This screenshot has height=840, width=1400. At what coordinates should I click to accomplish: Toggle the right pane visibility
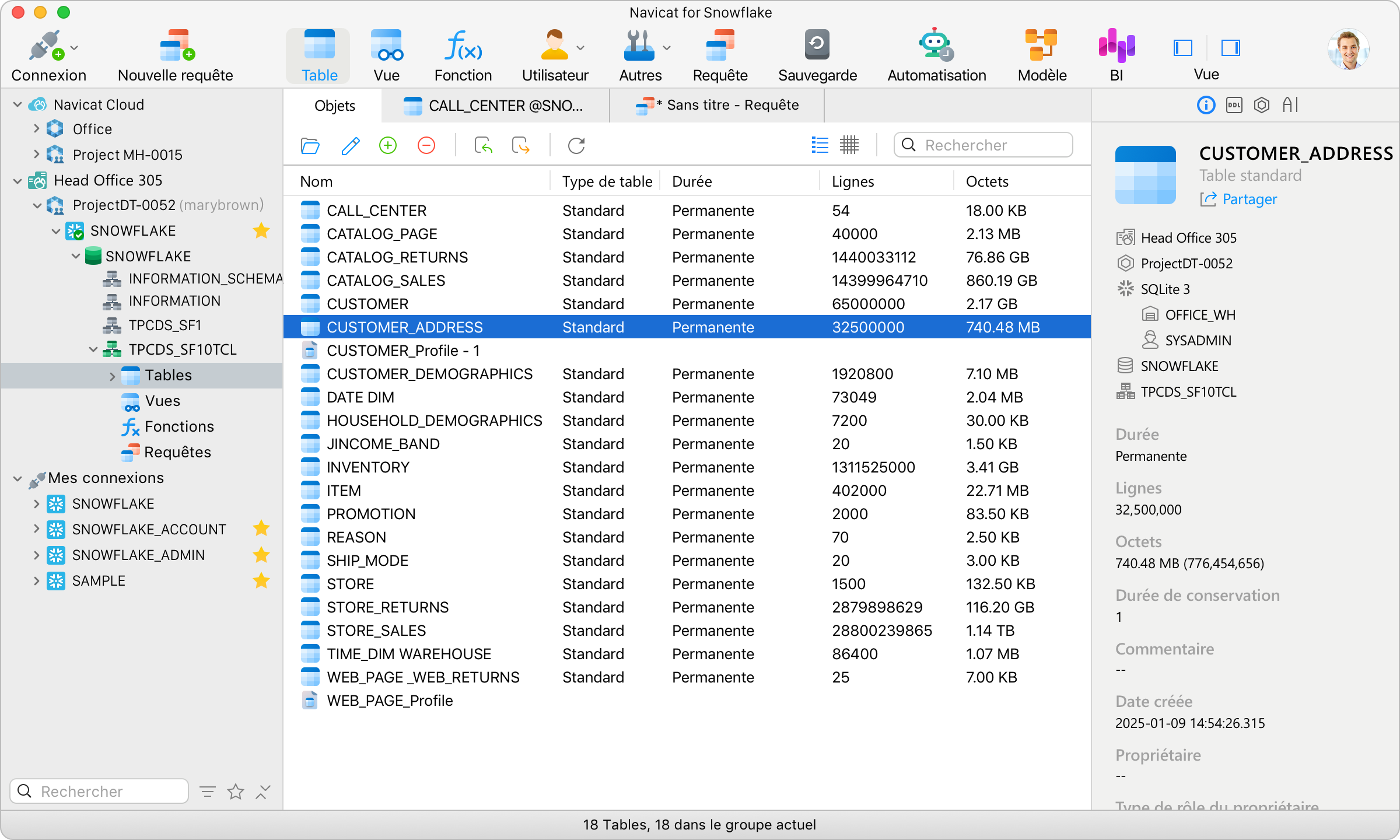pos(1231,48)
